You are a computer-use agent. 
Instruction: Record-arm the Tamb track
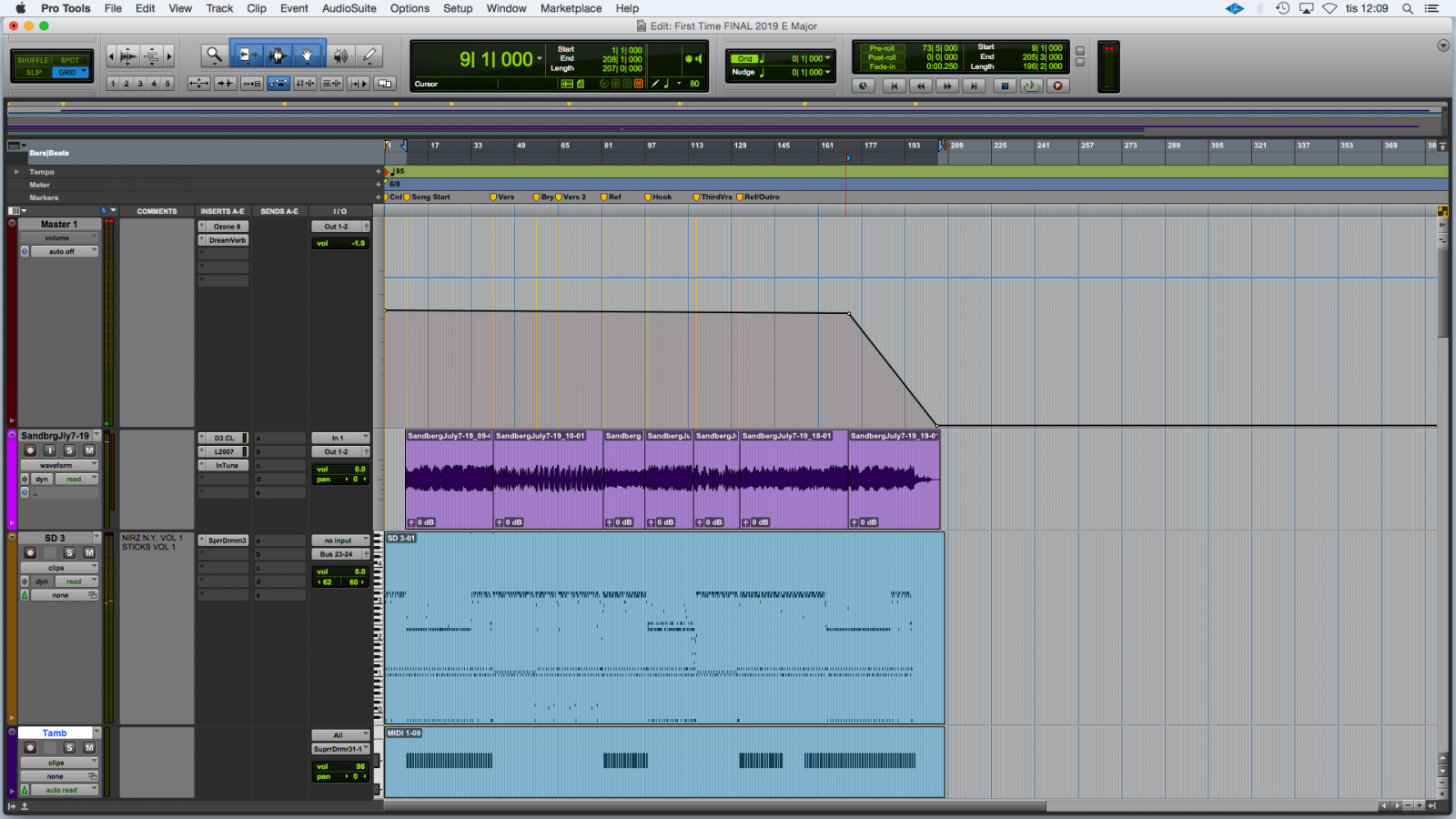[x=30, y=748]
